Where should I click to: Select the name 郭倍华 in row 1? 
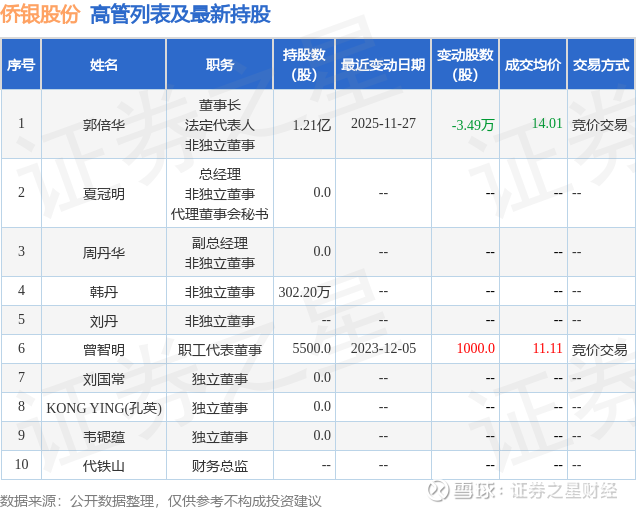(x=104, y=125)
